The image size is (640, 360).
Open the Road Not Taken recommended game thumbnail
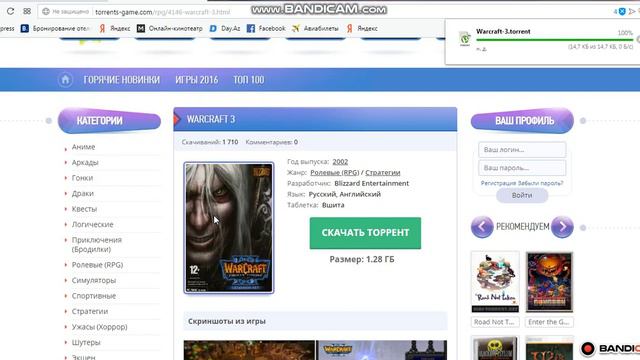(495, 282)
